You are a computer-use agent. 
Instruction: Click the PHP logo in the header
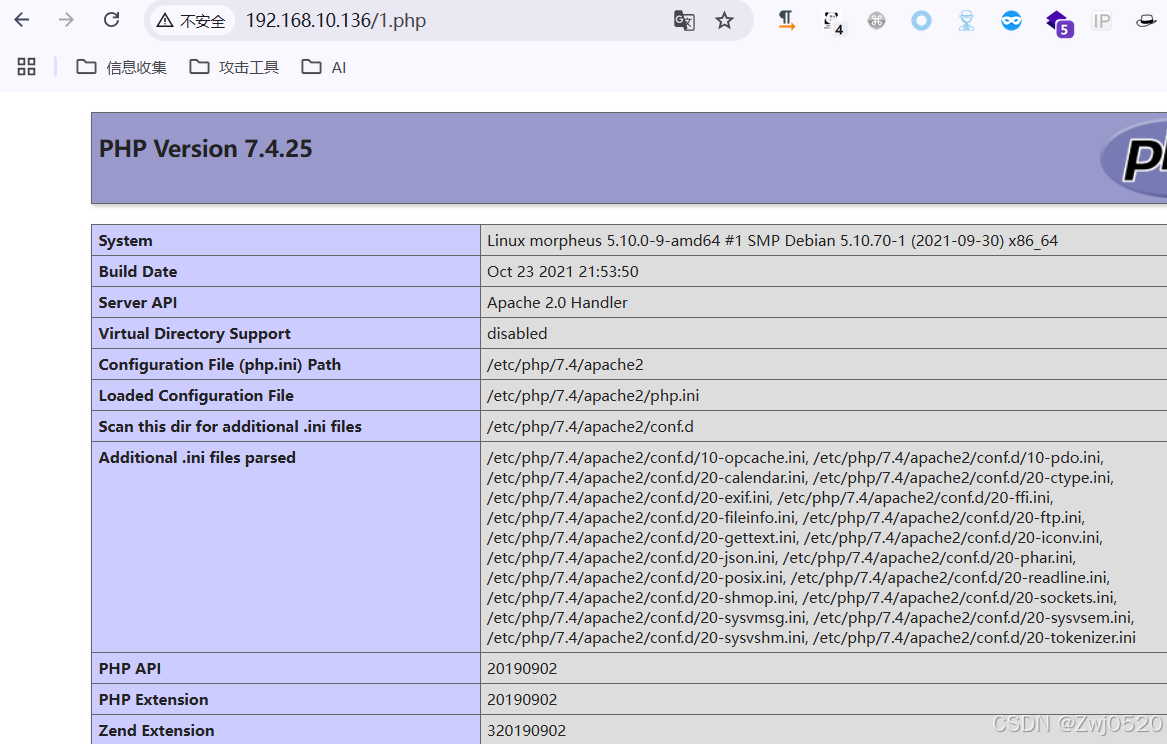(1134, 158)
